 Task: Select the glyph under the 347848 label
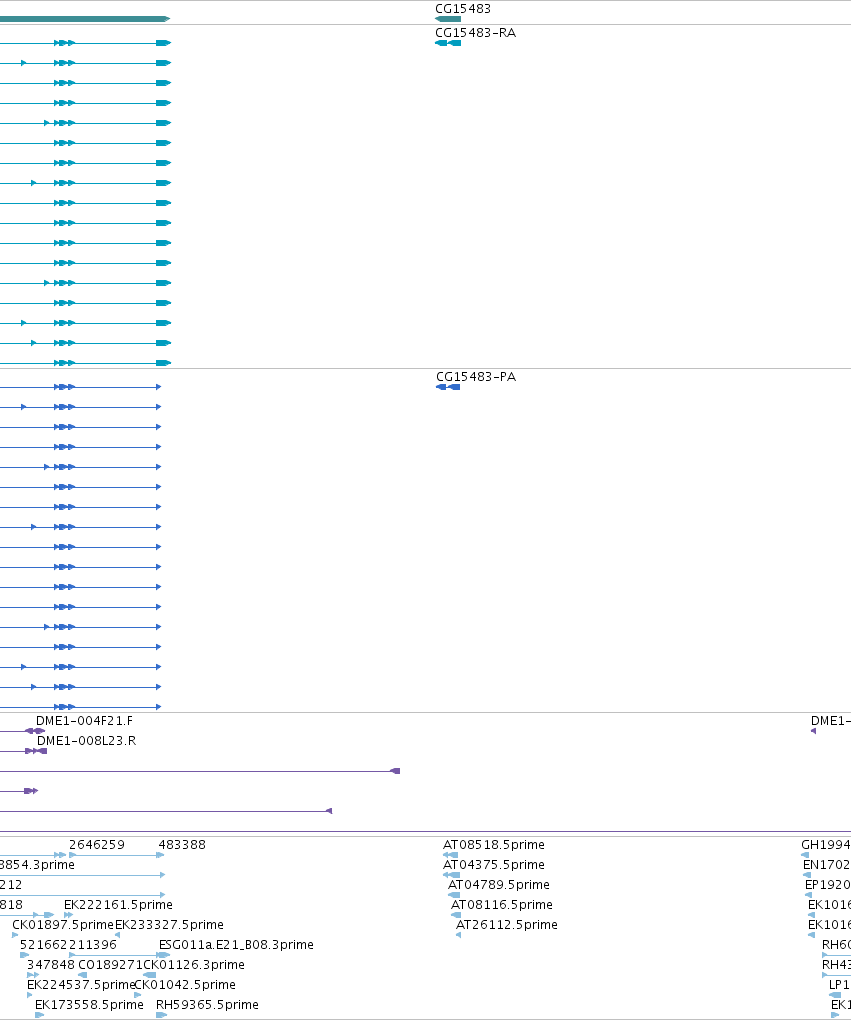[33, 975]
